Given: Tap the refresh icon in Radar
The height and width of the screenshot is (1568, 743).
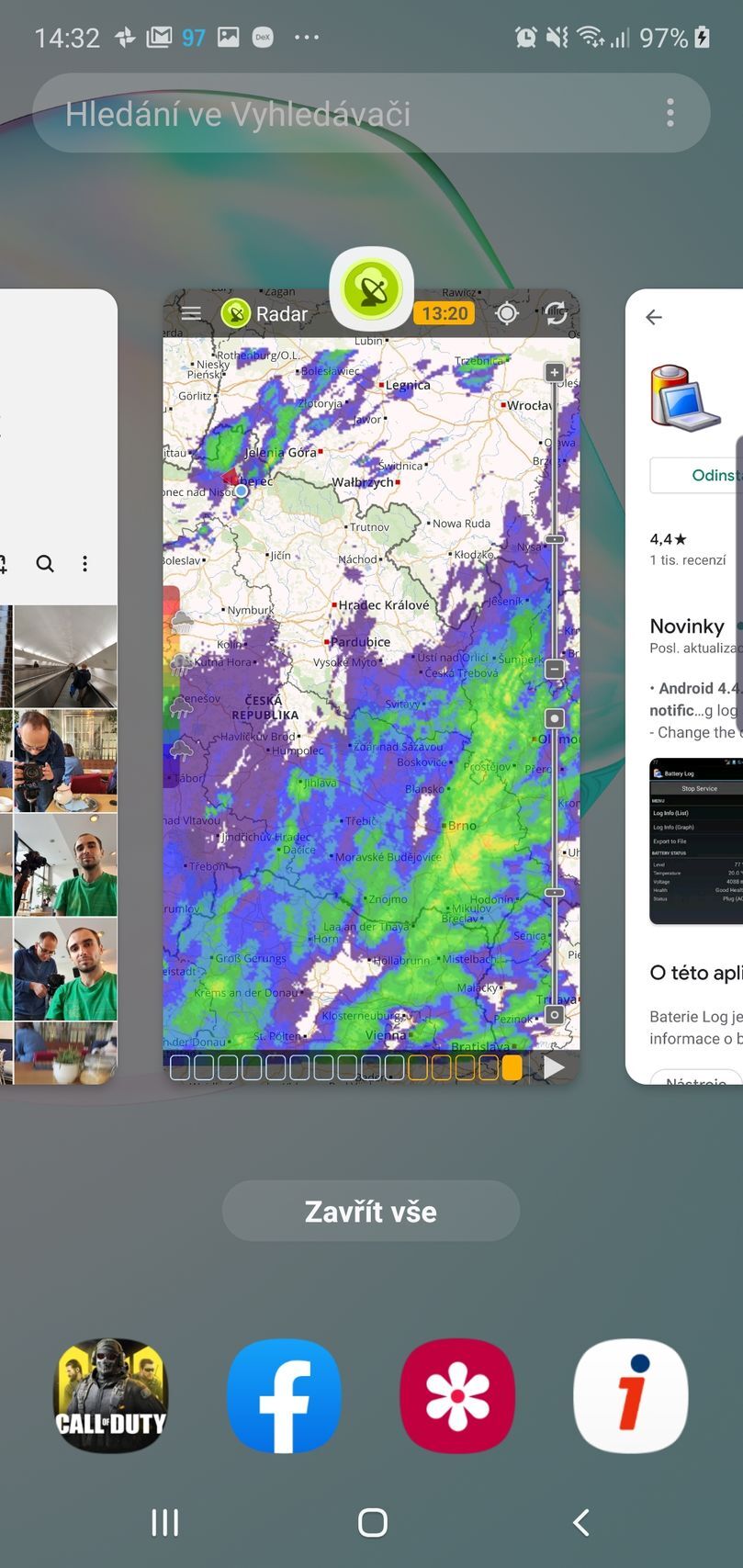Looking at the screenshot, I should (554, 313).
